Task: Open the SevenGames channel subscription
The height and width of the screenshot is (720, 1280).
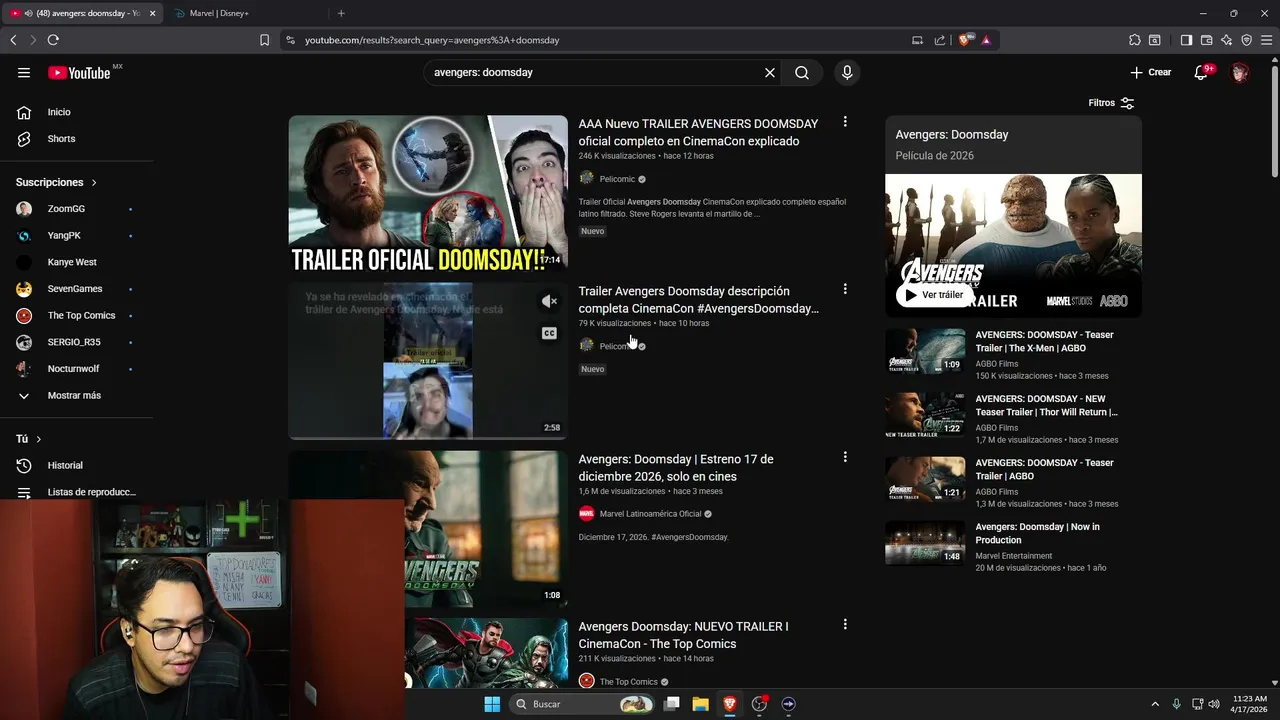Action: tap(77, 289)
